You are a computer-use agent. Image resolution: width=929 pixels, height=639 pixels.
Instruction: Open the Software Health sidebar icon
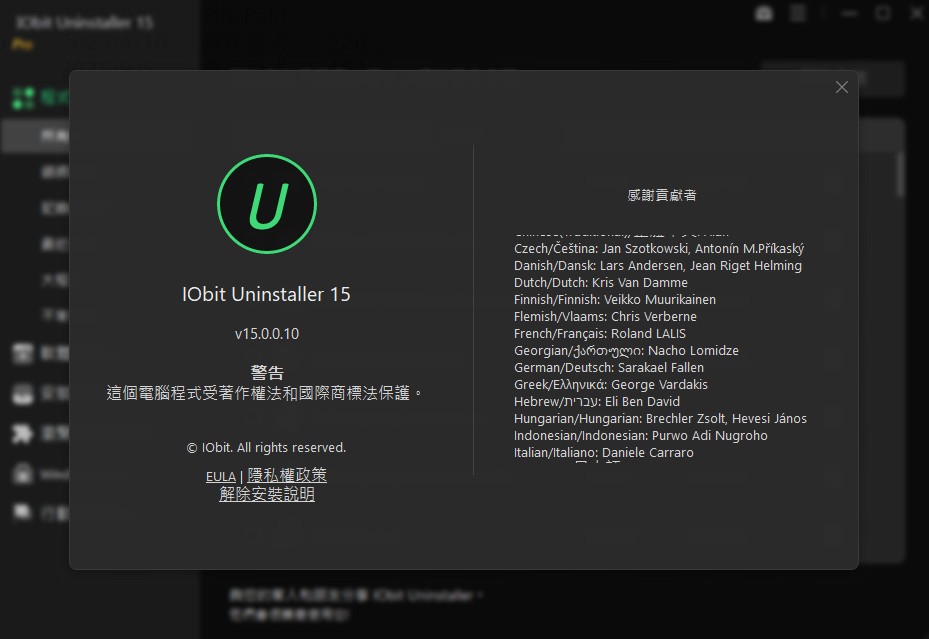24,353
